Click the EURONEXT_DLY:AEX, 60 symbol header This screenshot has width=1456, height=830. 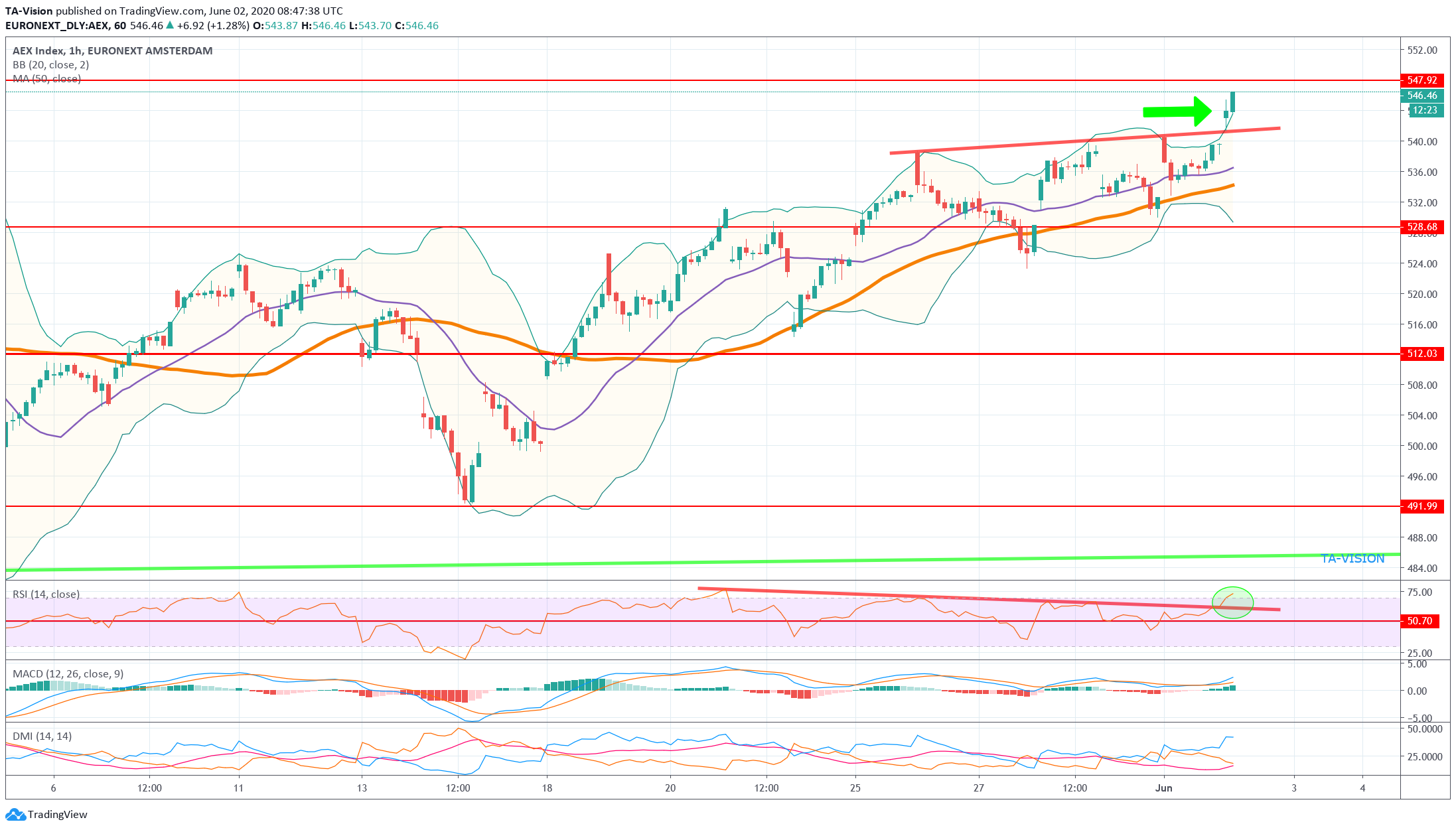click(x=66, y=26)
